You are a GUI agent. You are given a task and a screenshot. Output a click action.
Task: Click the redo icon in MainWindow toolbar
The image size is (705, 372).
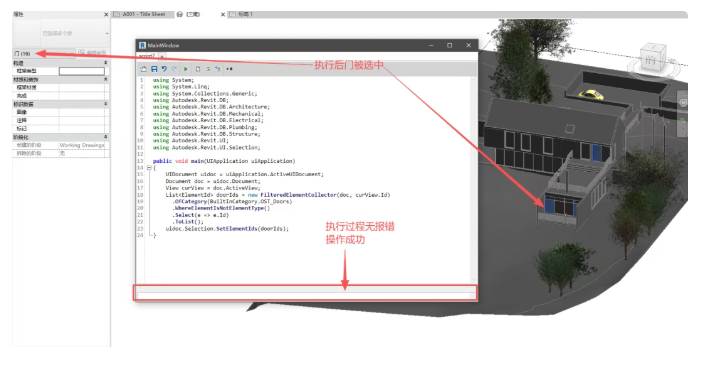174,69
